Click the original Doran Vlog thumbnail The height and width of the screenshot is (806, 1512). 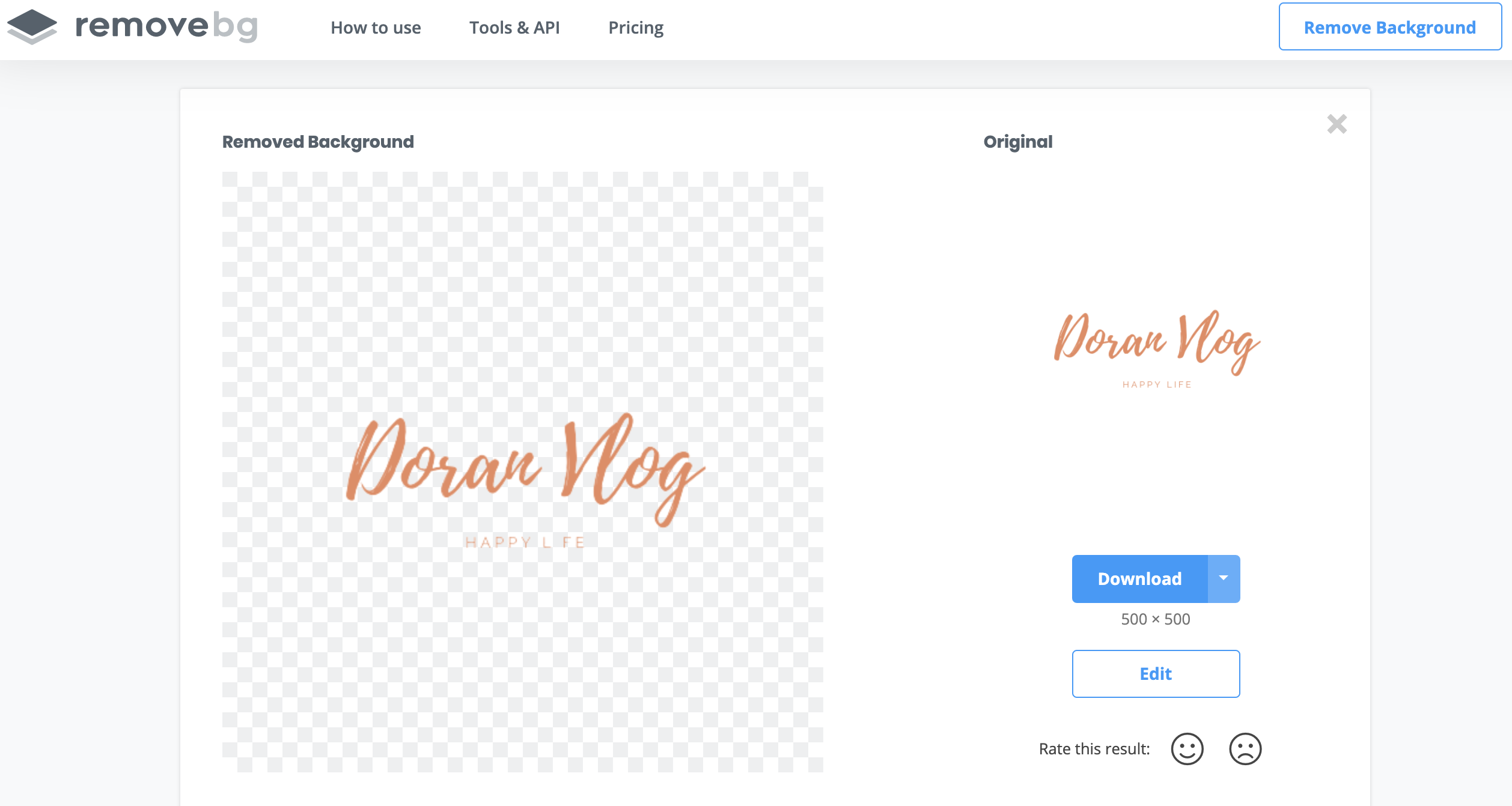click(x=1157, y=342)
